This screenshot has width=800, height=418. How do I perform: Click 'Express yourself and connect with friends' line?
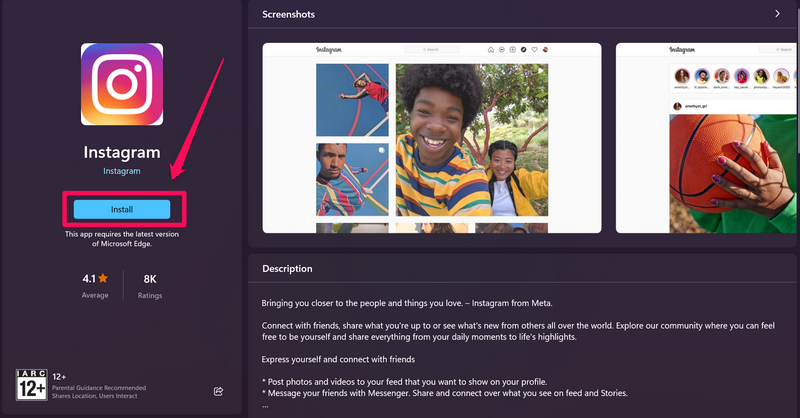tap(338, 359)
